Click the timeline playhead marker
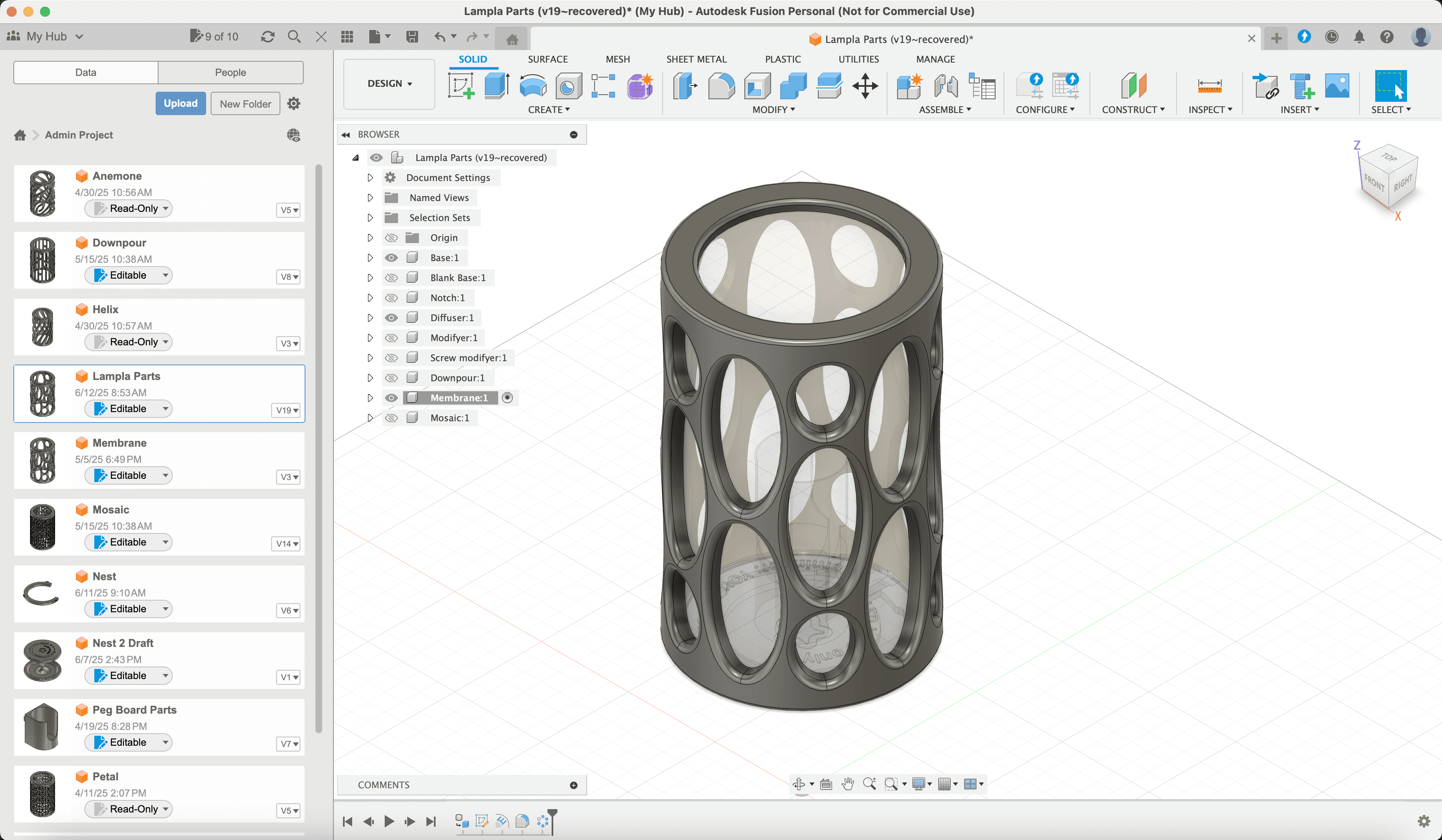 [x=552, y=814]
